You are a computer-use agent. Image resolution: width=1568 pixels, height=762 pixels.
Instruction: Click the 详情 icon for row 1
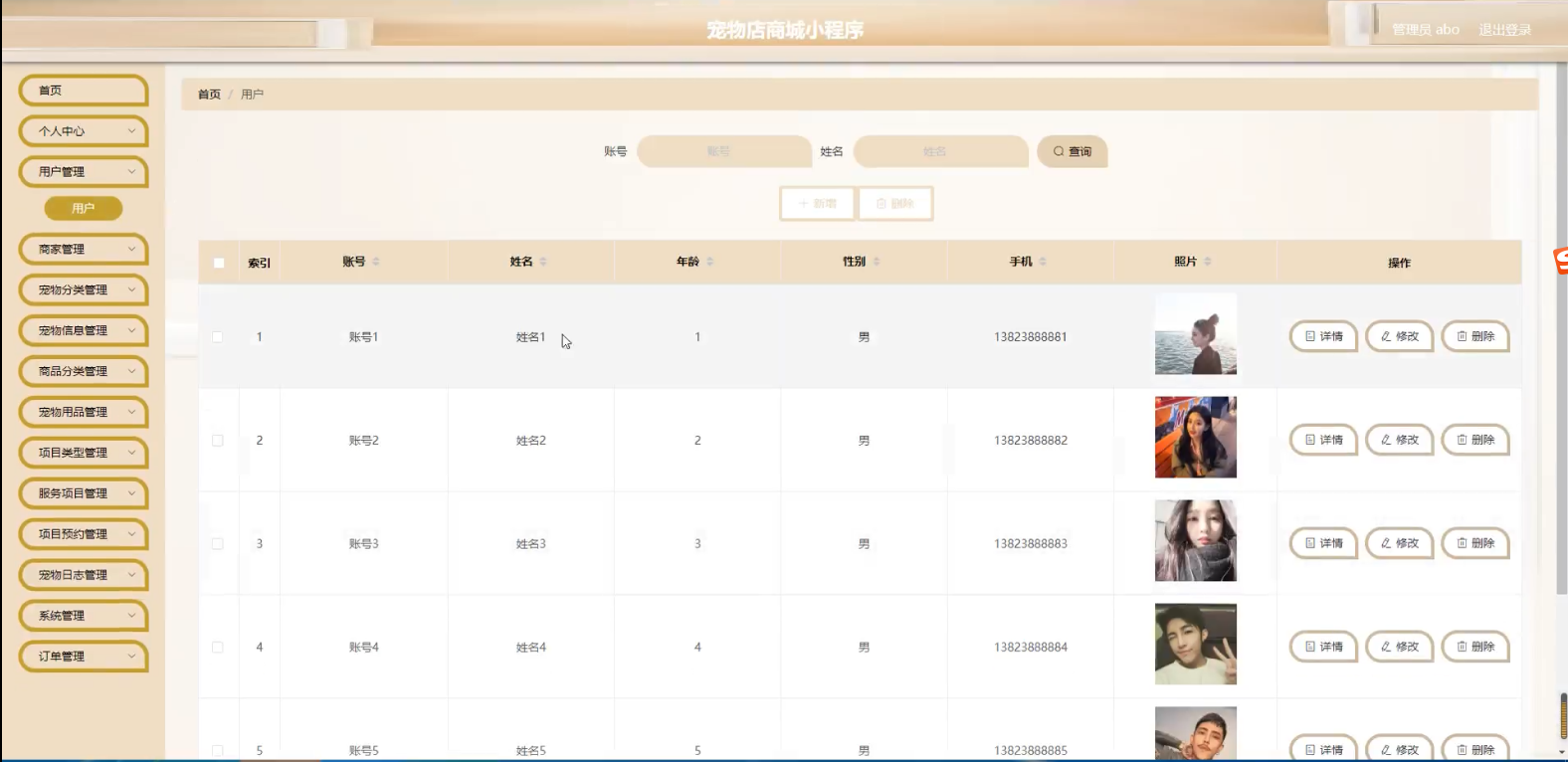pos(1310,337)
